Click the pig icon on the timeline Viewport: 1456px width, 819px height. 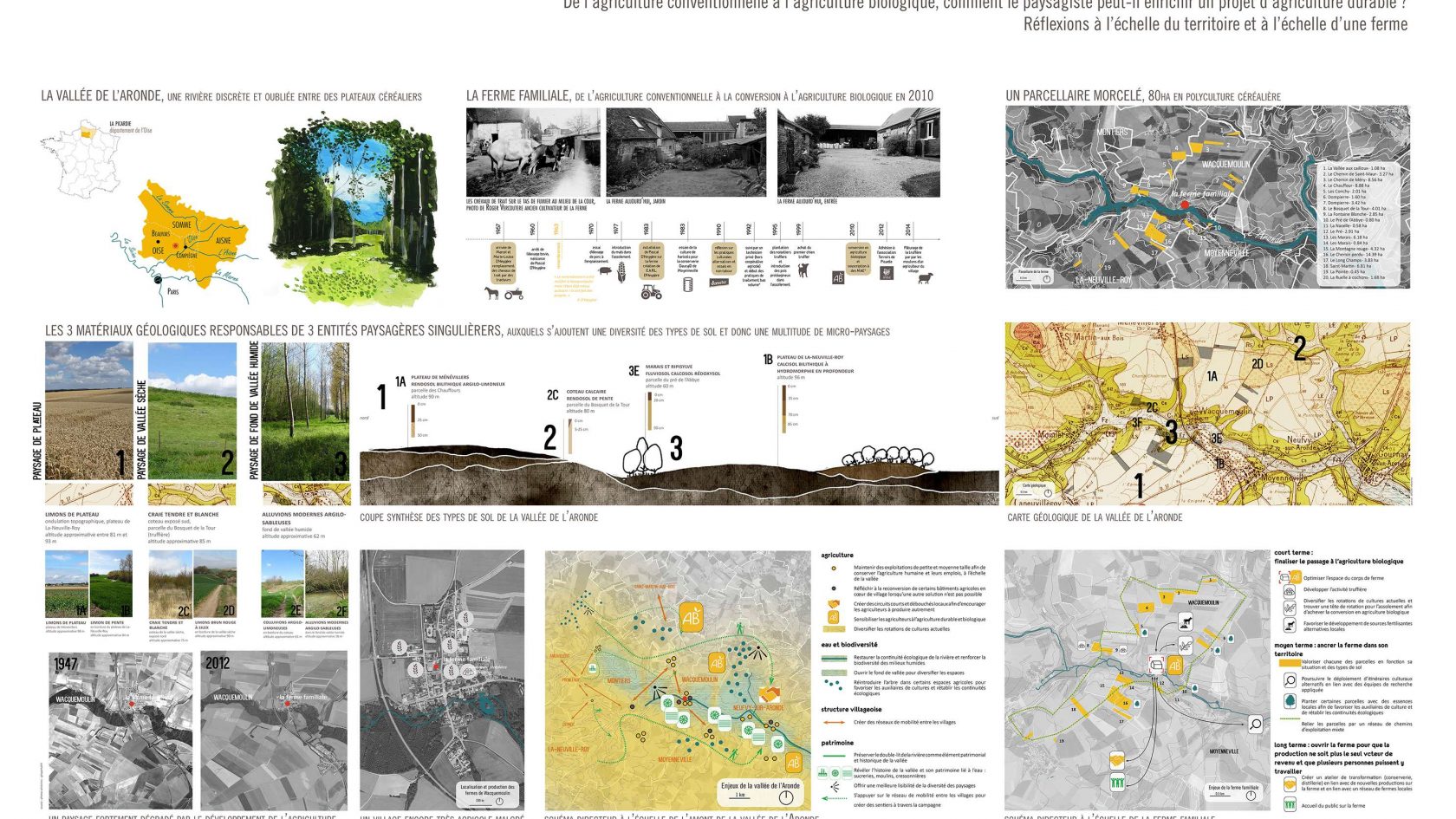click(x=604, y=271)
